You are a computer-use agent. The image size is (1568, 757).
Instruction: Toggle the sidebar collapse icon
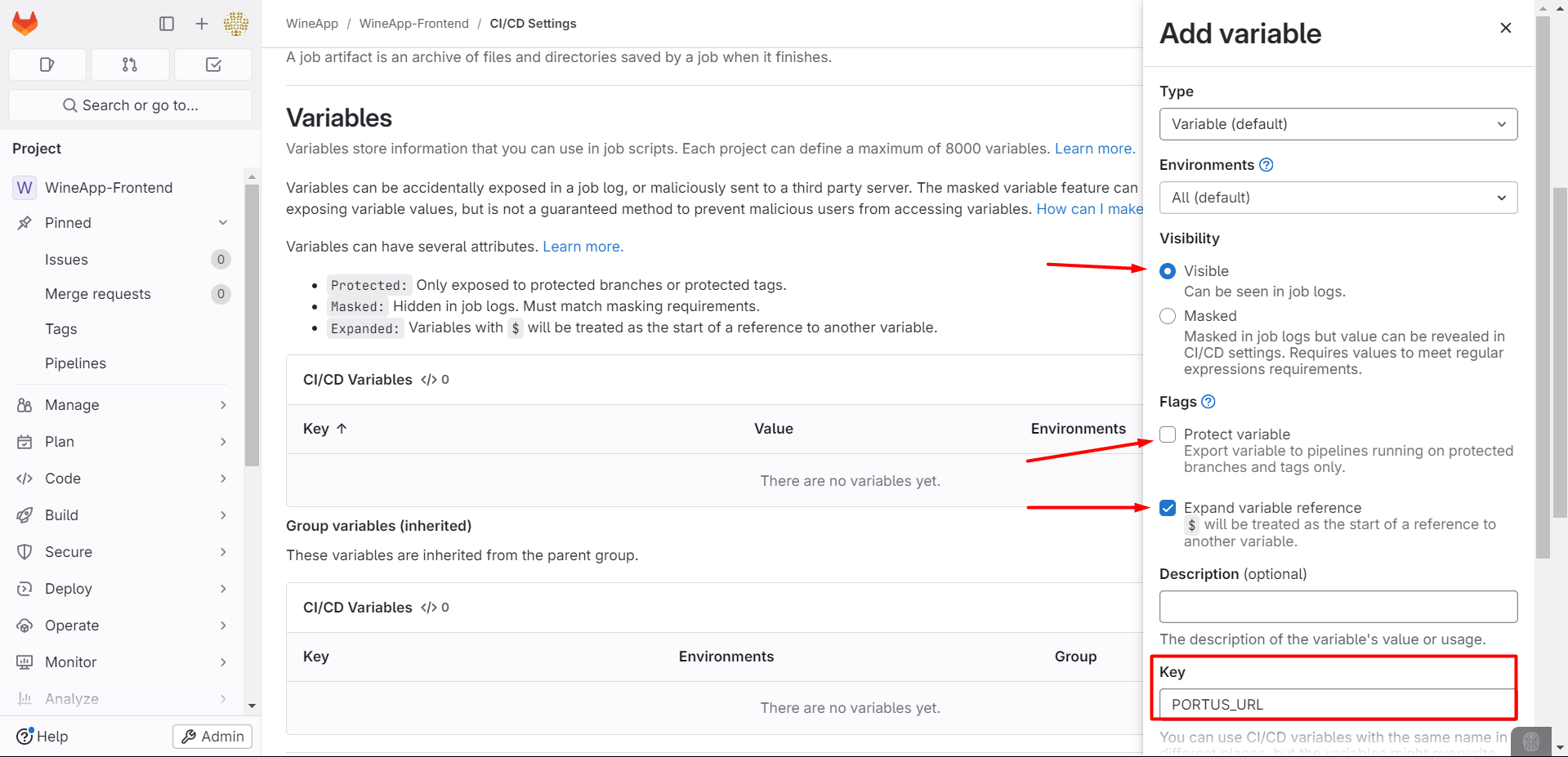(167, 24)
